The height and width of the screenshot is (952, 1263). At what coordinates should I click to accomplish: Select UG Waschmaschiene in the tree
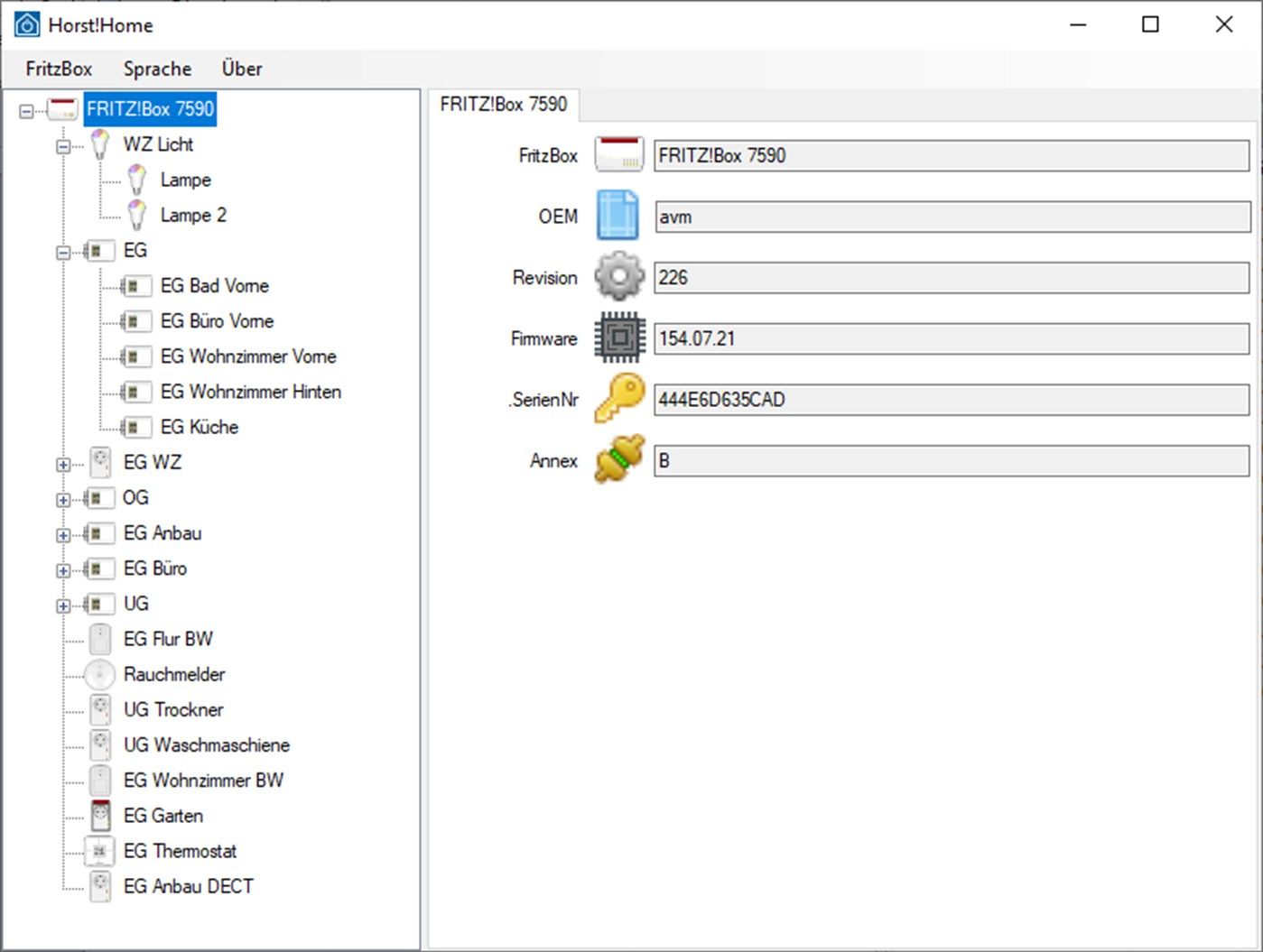click(x=207, y=744)
